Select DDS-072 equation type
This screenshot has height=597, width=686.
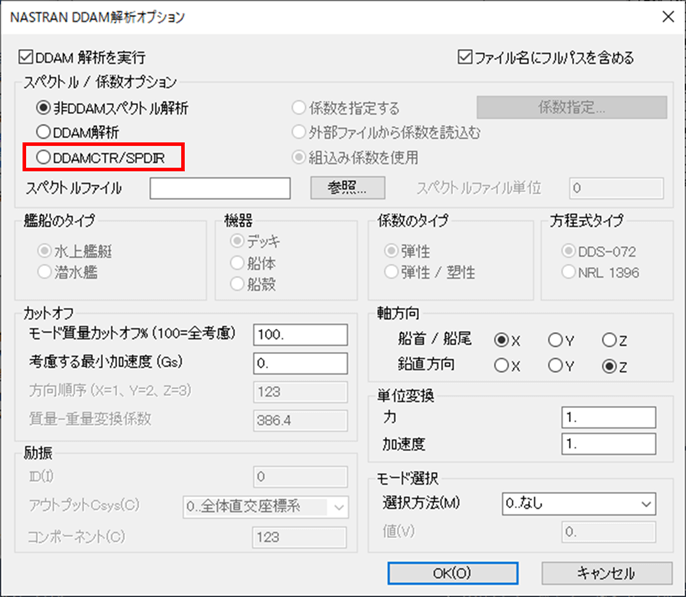(x=568, y=251)
